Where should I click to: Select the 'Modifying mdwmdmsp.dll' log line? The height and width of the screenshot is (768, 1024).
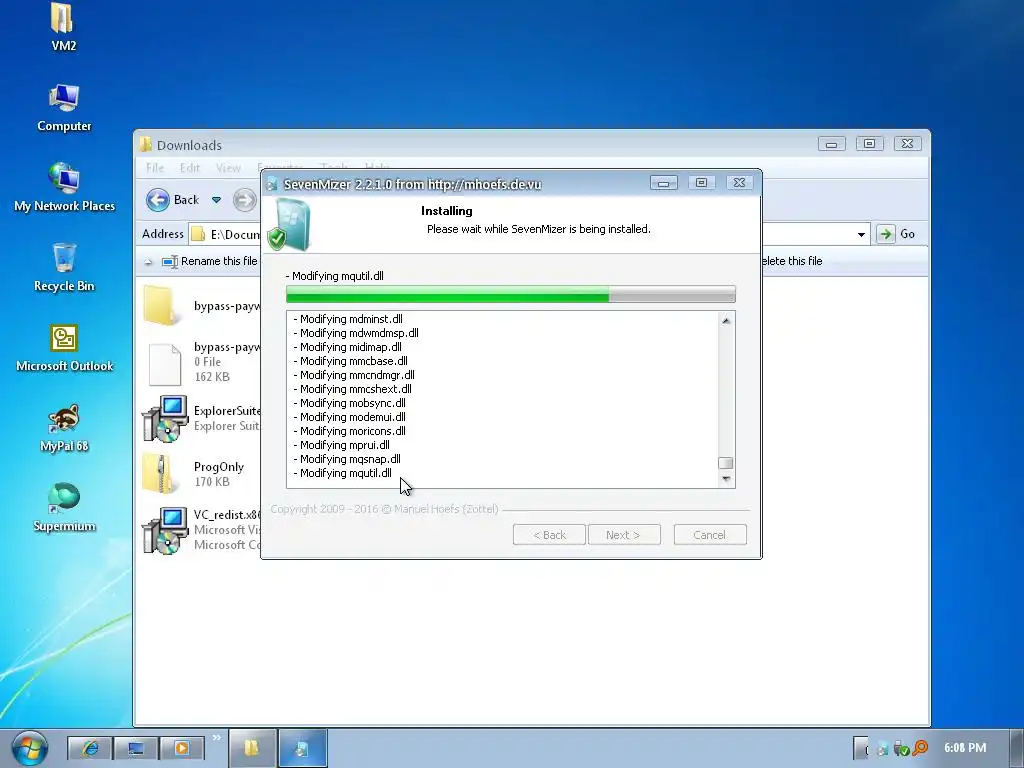click(356, 333)
